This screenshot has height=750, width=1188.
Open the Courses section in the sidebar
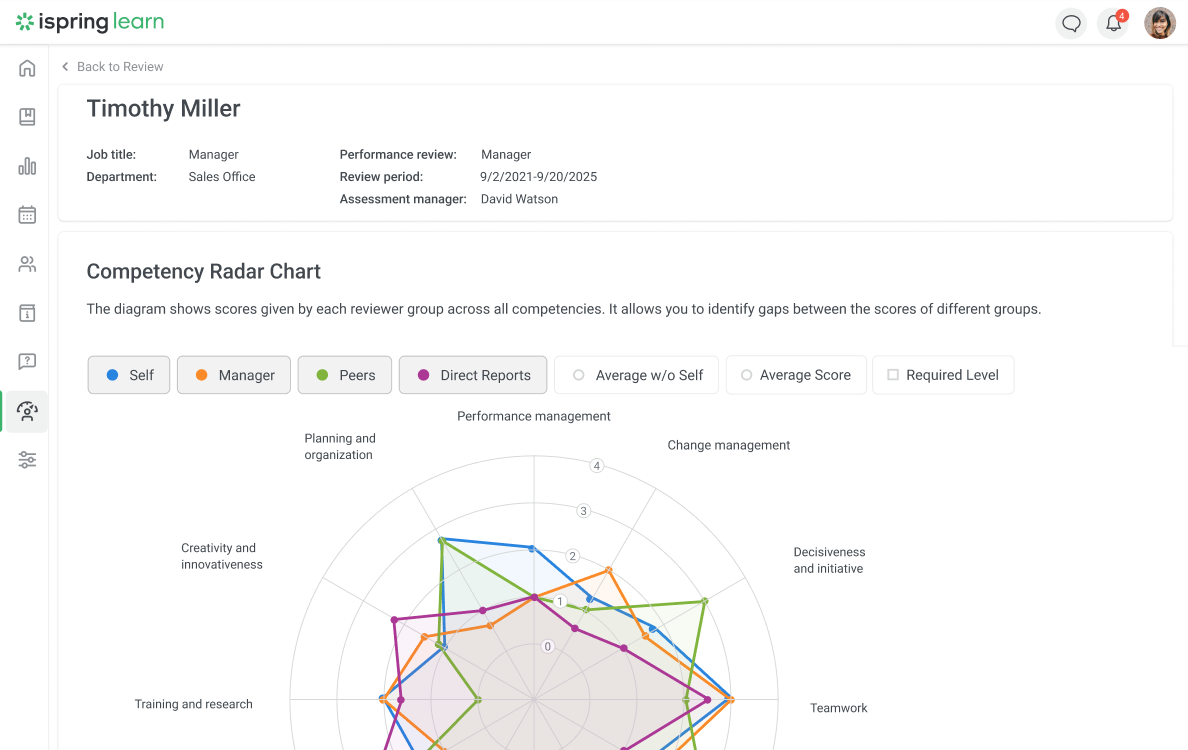[26, 116]
